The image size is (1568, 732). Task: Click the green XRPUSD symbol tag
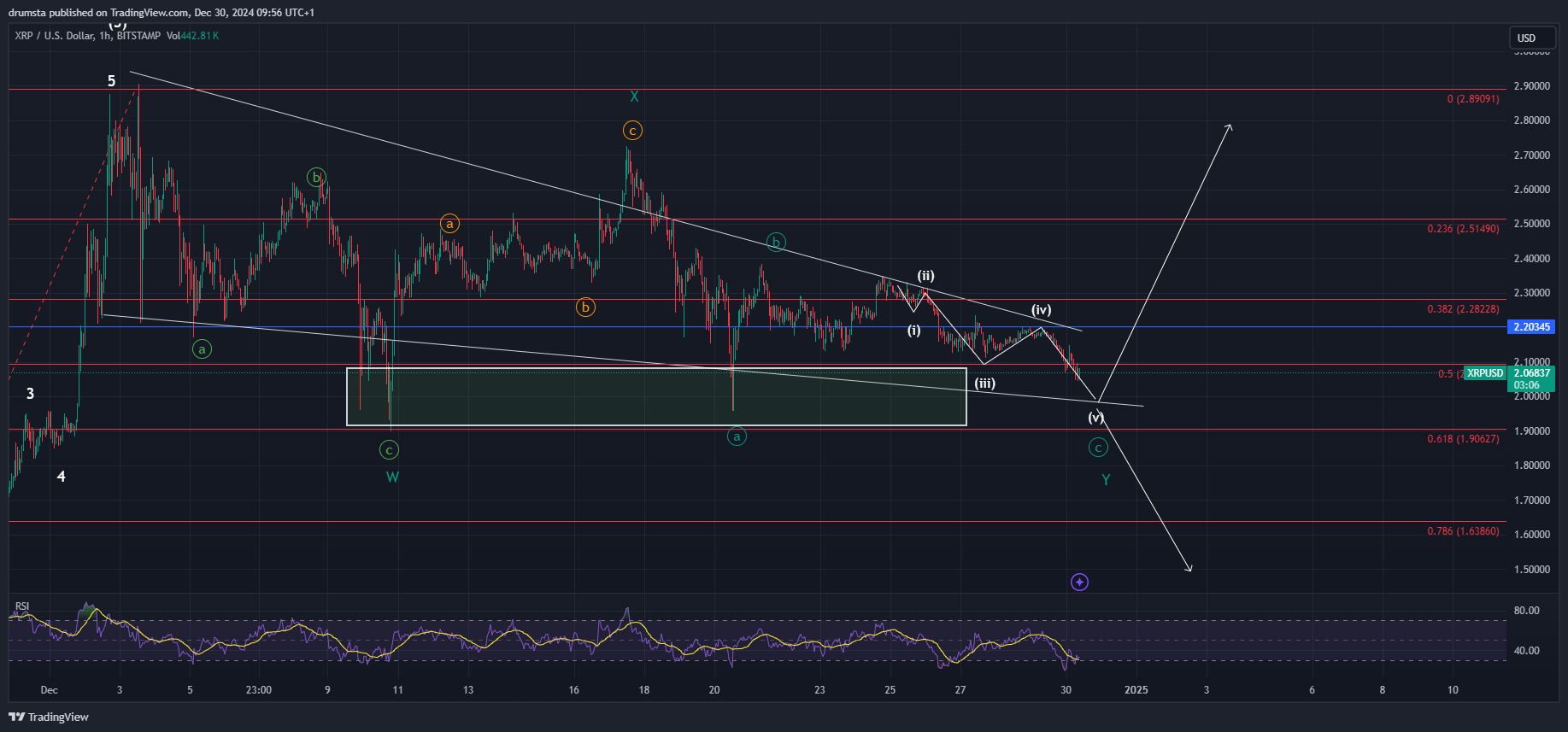[x=1485, y=373]
